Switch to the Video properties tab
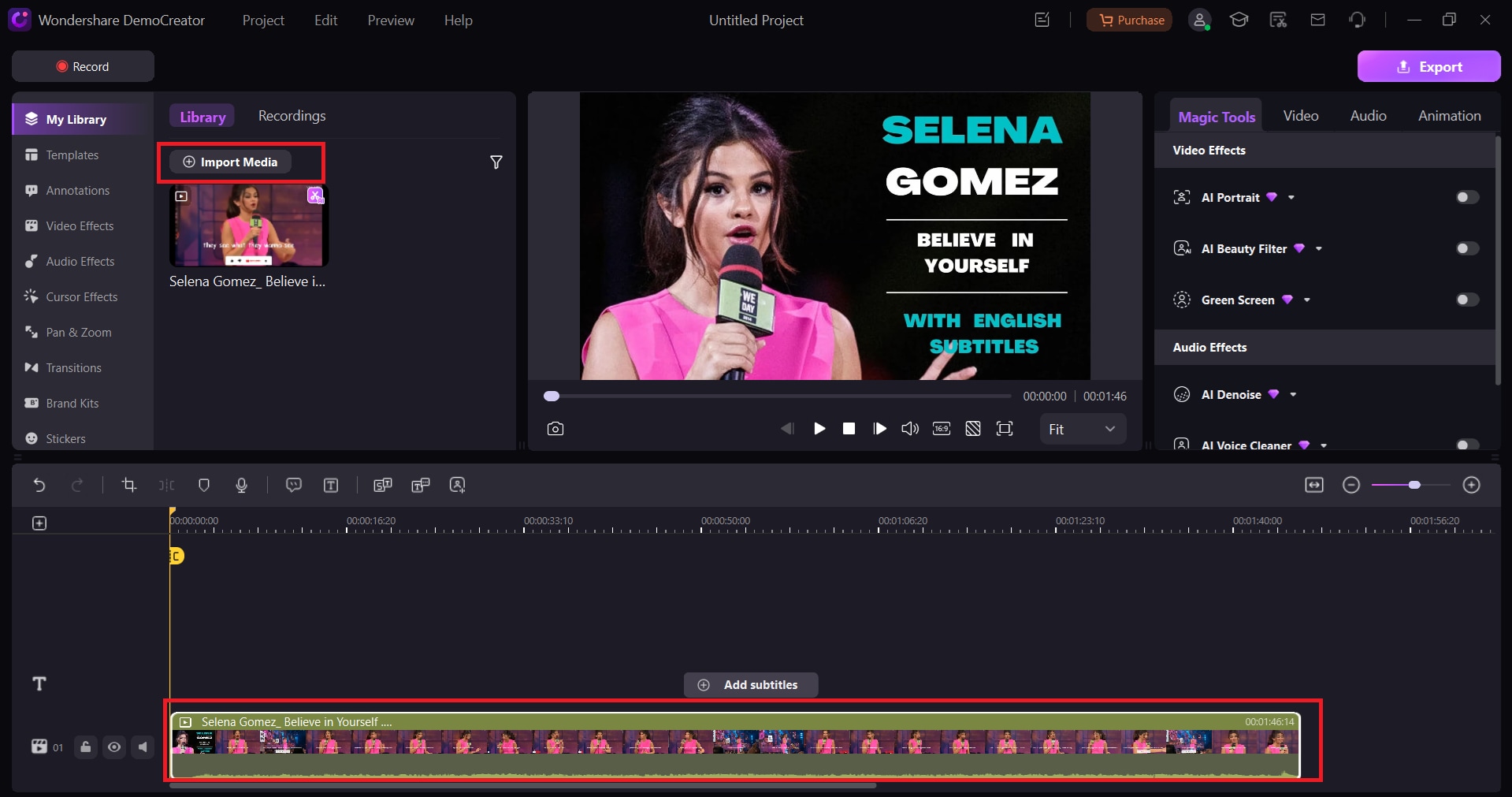 pyautogui.click(x=1301, y=116)
